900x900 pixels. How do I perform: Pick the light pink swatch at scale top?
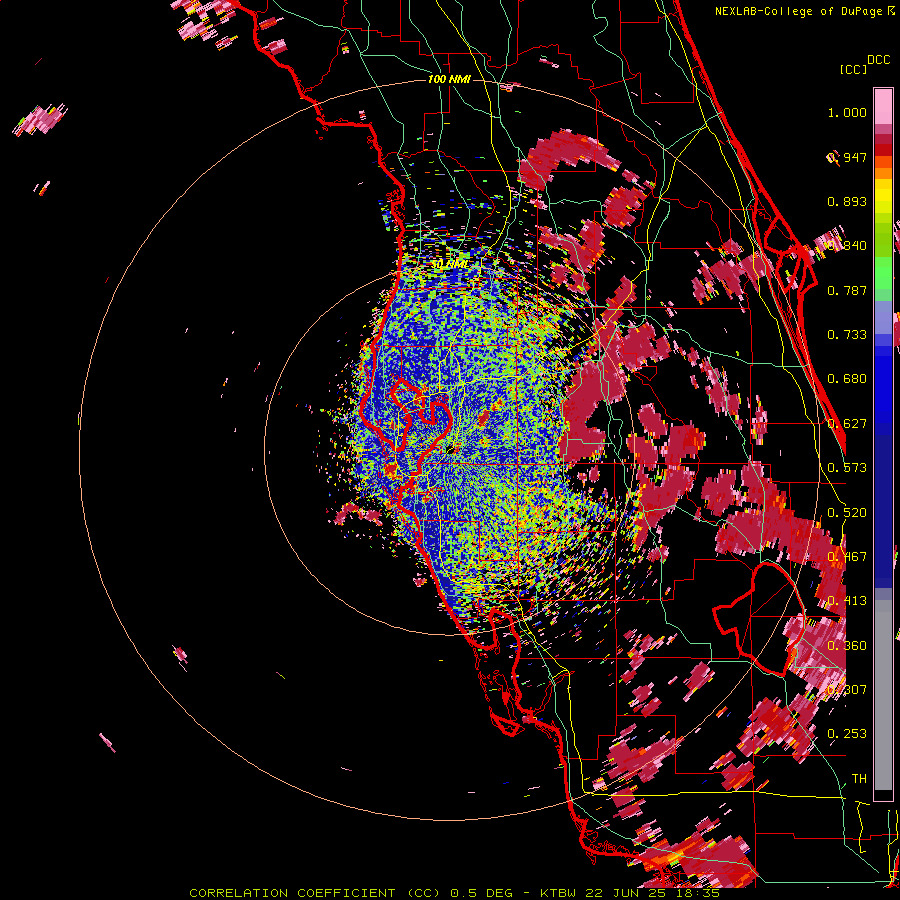pyautogui.click(x=883, y=107)
